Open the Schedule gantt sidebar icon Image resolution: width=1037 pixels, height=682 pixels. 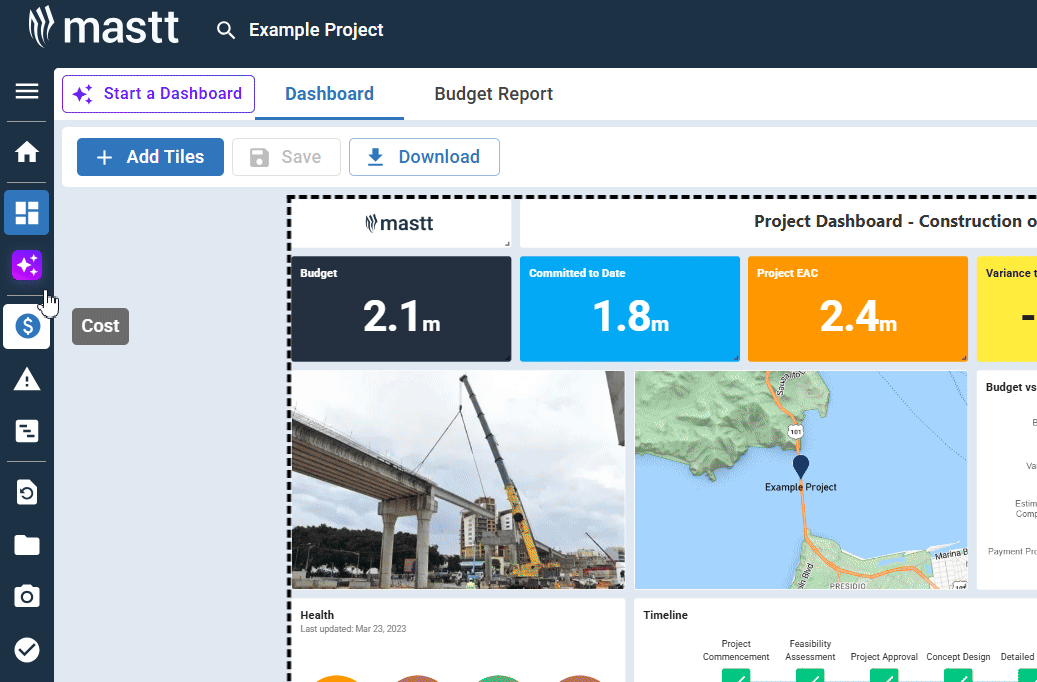click(27, 432)
